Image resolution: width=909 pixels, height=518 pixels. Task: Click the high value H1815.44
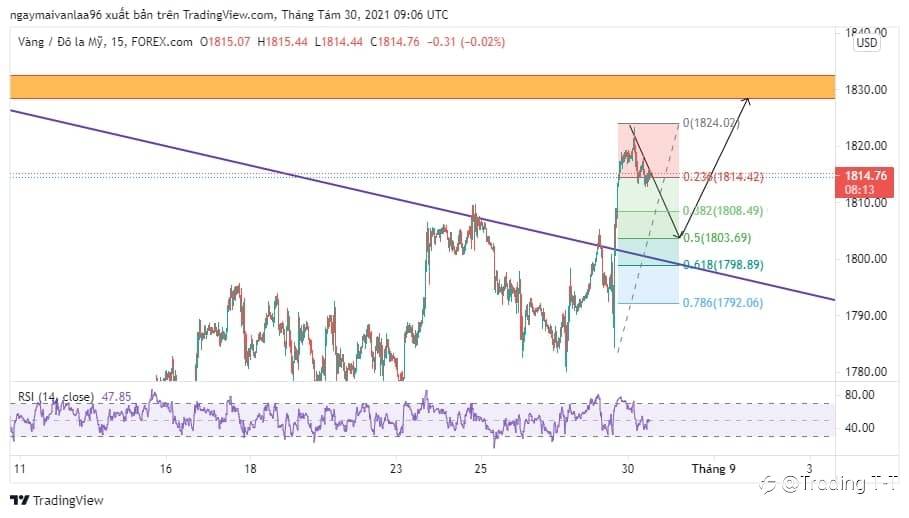282,42
